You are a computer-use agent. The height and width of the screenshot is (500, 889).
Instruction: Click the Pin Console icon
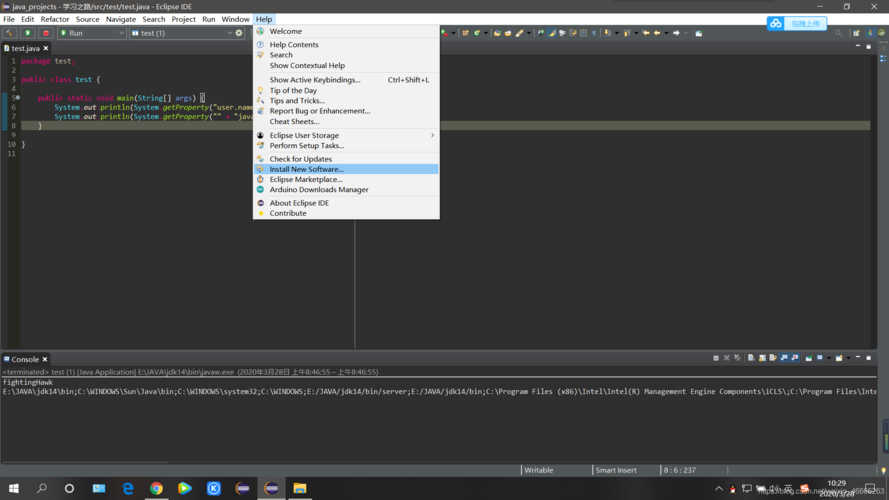(x=808, y=358)
